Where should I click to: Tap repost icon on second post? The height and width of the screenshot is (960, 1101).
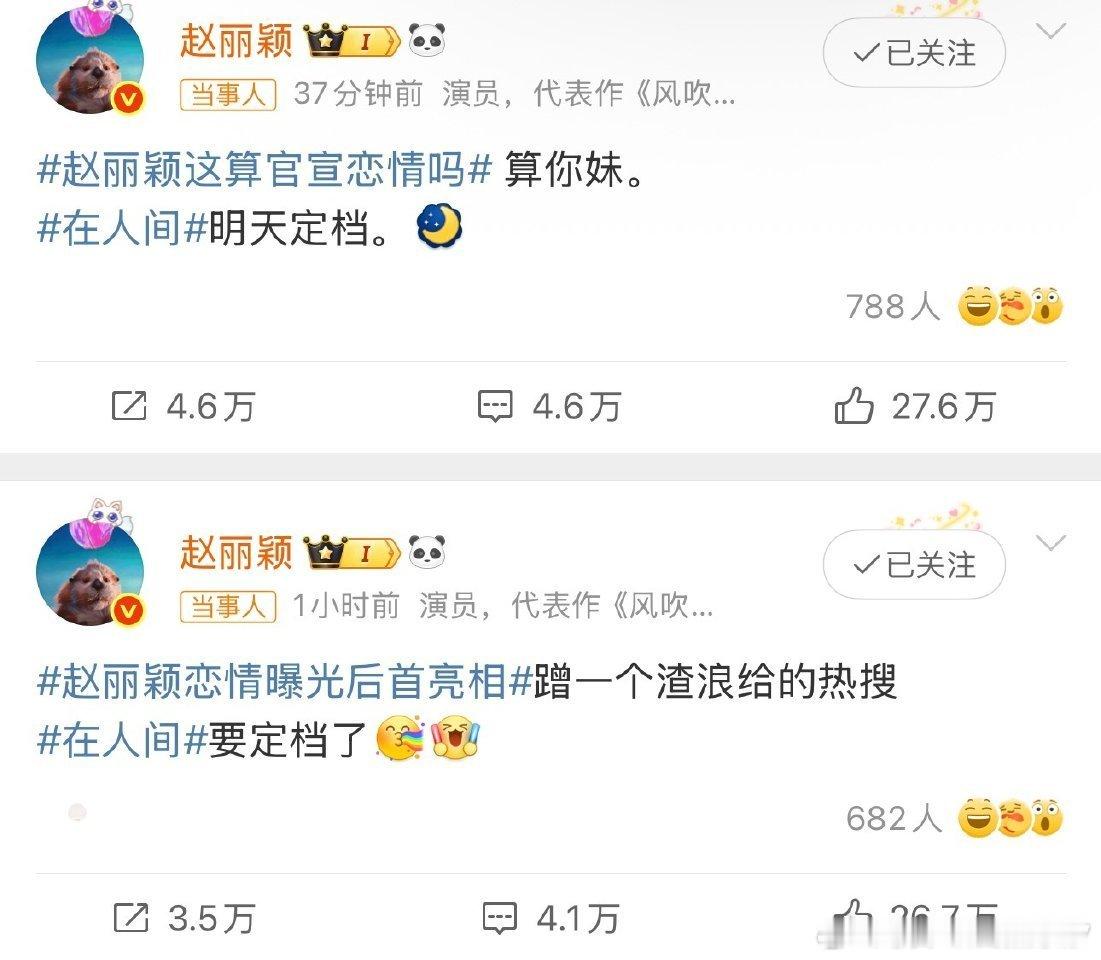tap(131, 918)
